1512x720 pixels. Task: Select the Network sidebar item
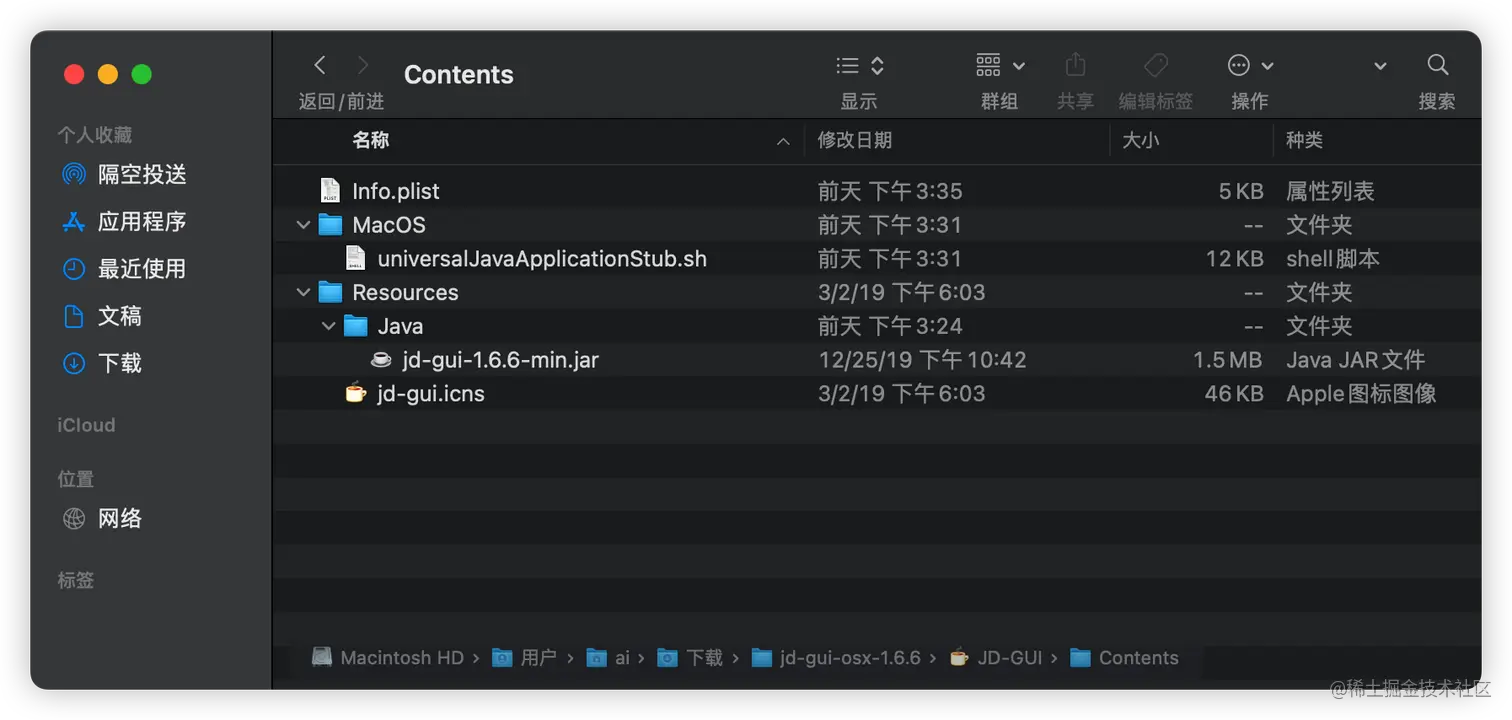tap(119, 519)
